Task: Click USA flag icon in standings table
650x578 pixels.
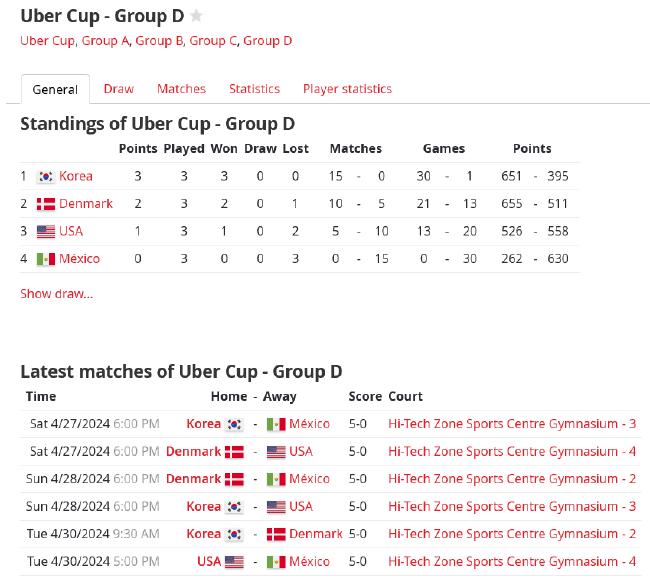Action: point(46,231)
